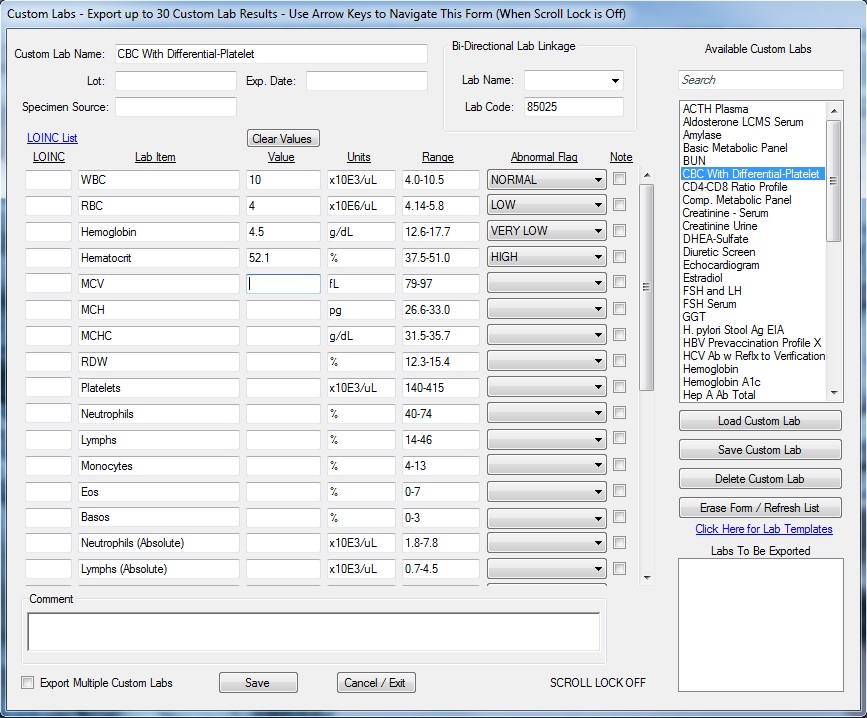Image resolution: width=867 pixels, height=718 pixels.
Task: Select ACTH Plasma in Available Custom Labs
Action: [x=715, y=109]
